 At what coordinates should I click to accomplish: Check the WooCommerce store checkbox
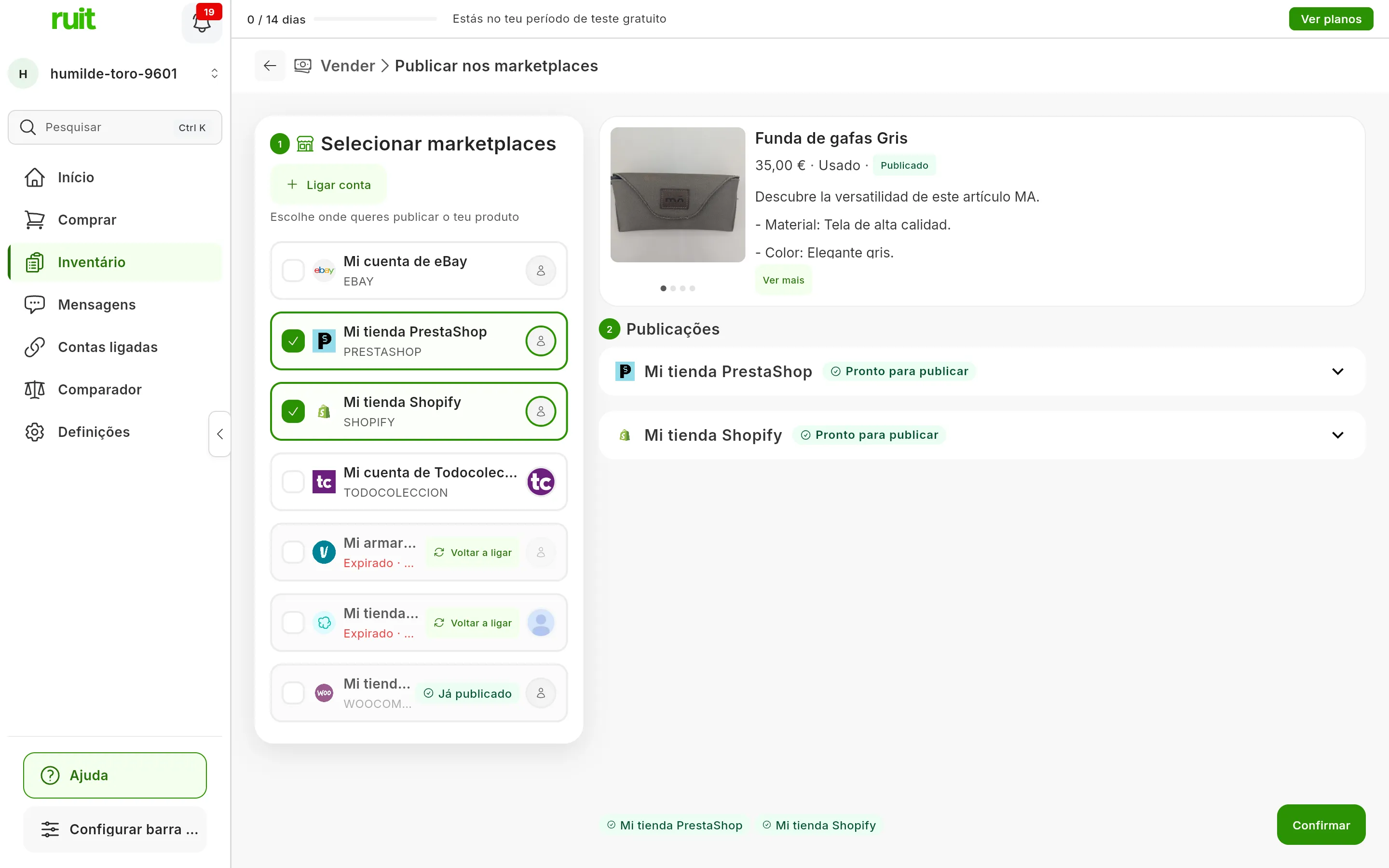(x=293, y=693)
